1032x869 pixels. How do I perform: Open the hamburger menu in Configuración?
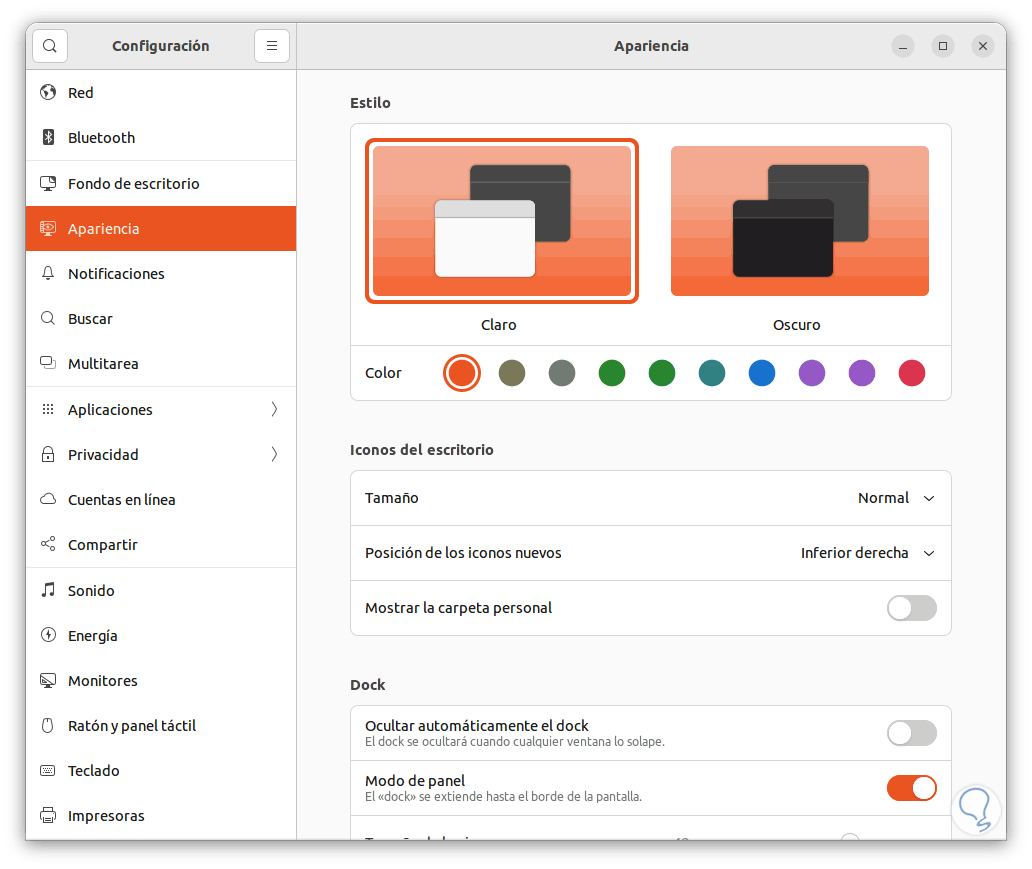271,46
